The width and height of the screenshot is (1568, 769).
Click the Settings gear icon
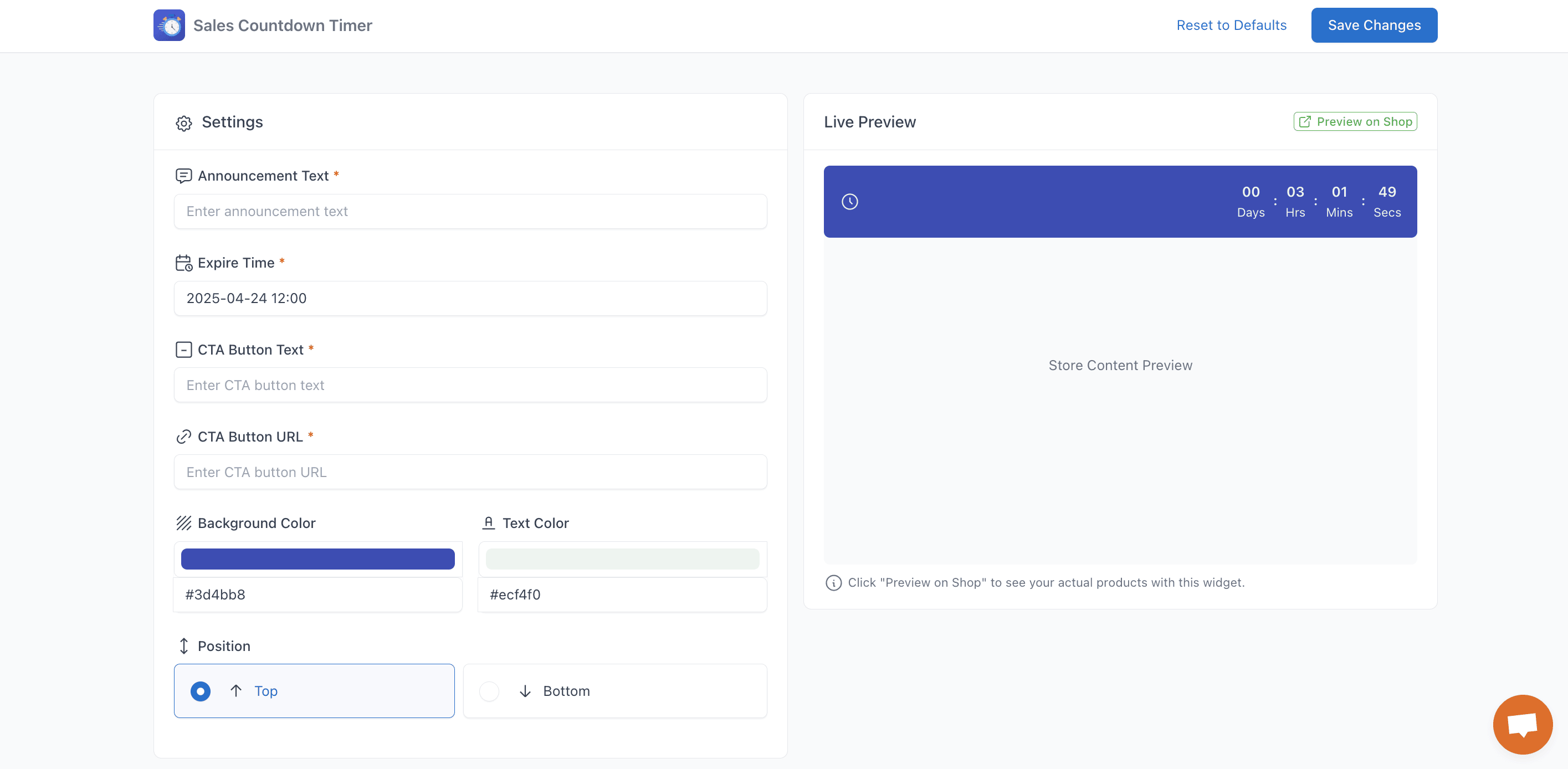tap(184, 123)
